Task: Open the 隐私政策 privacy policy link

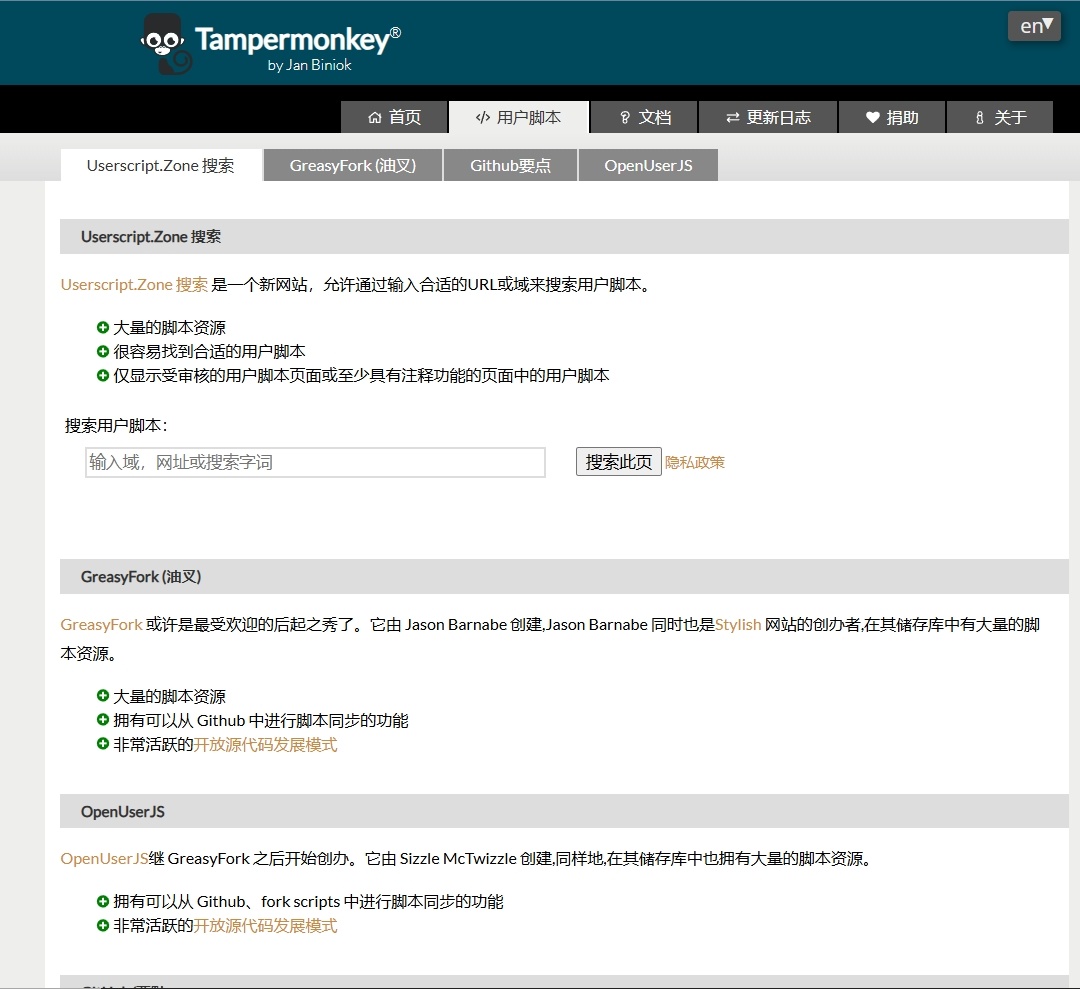Action: coord(694,462)
